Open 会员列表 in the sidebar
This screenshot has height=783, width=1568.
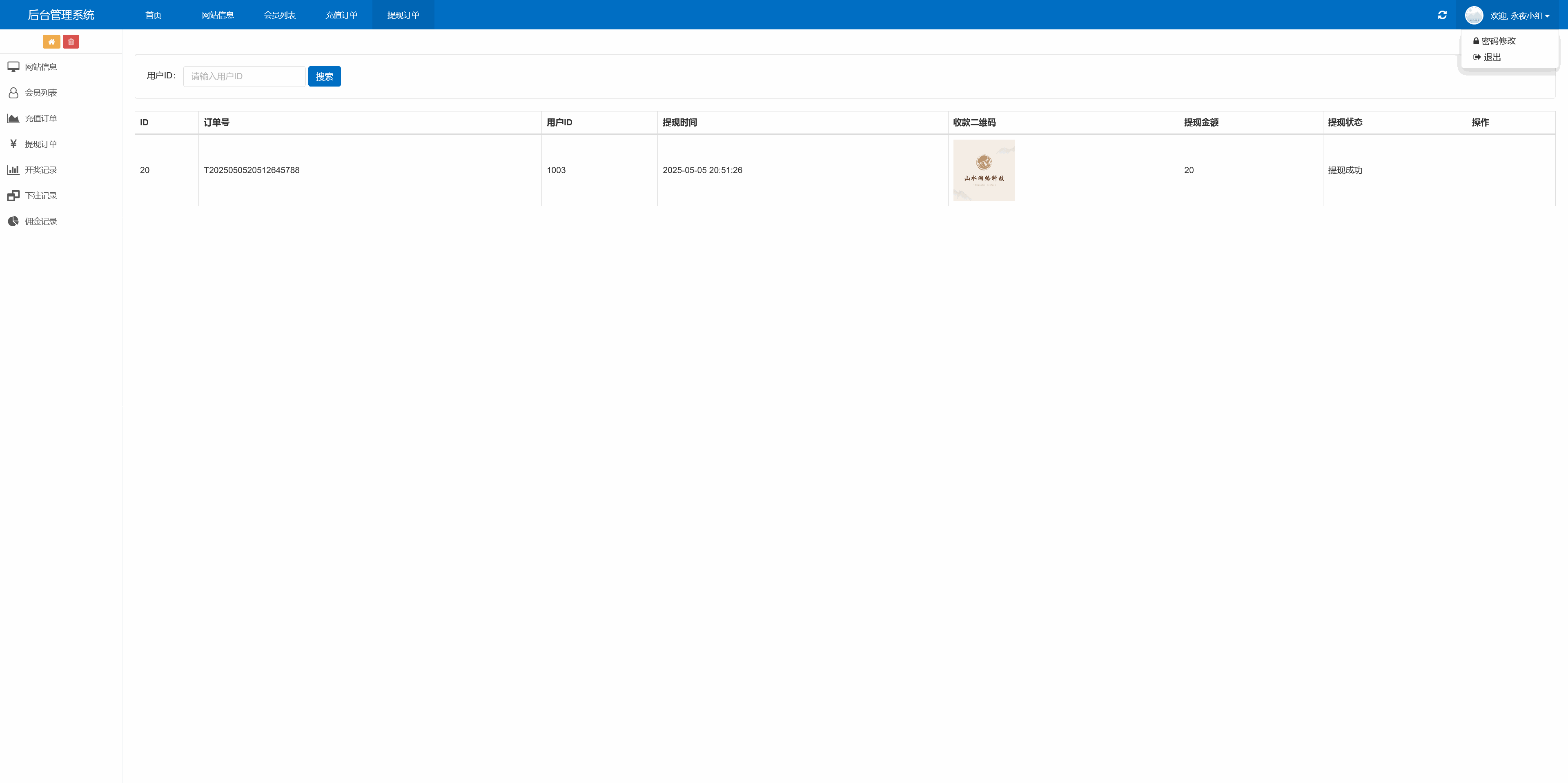coord(40,93)
